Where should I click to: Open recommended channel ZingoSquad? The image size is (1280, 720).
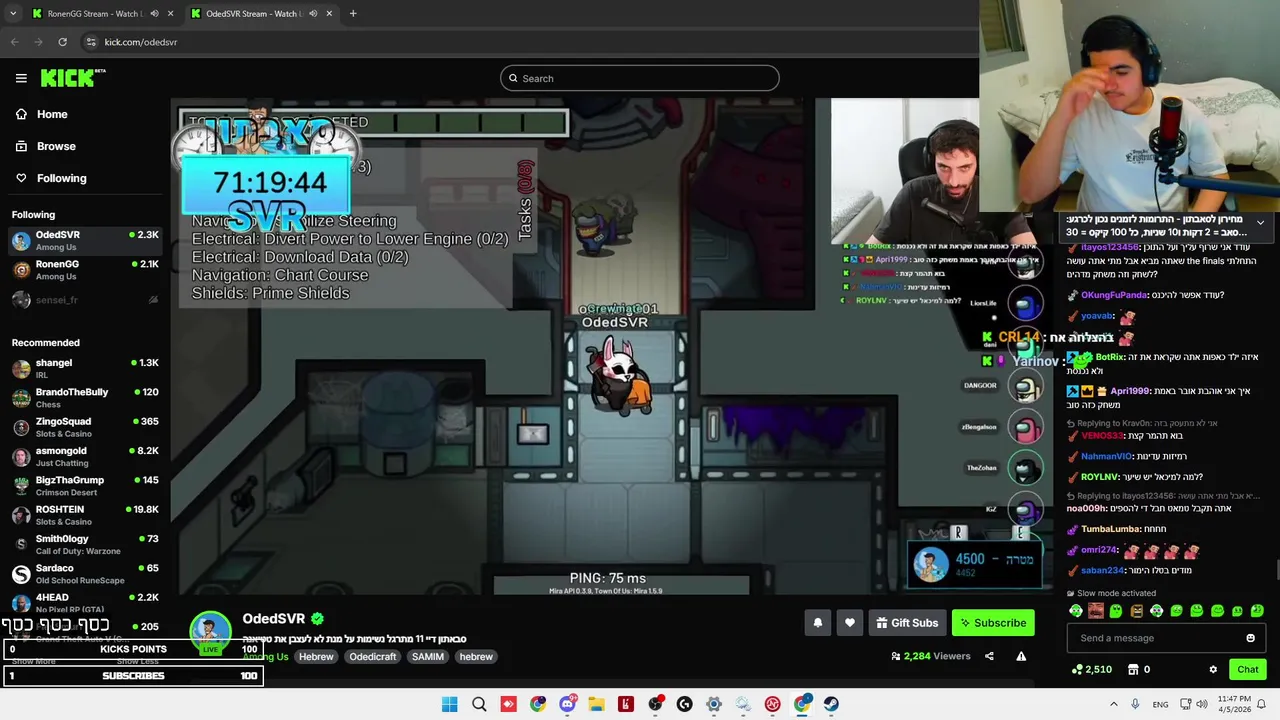point(84,427)
